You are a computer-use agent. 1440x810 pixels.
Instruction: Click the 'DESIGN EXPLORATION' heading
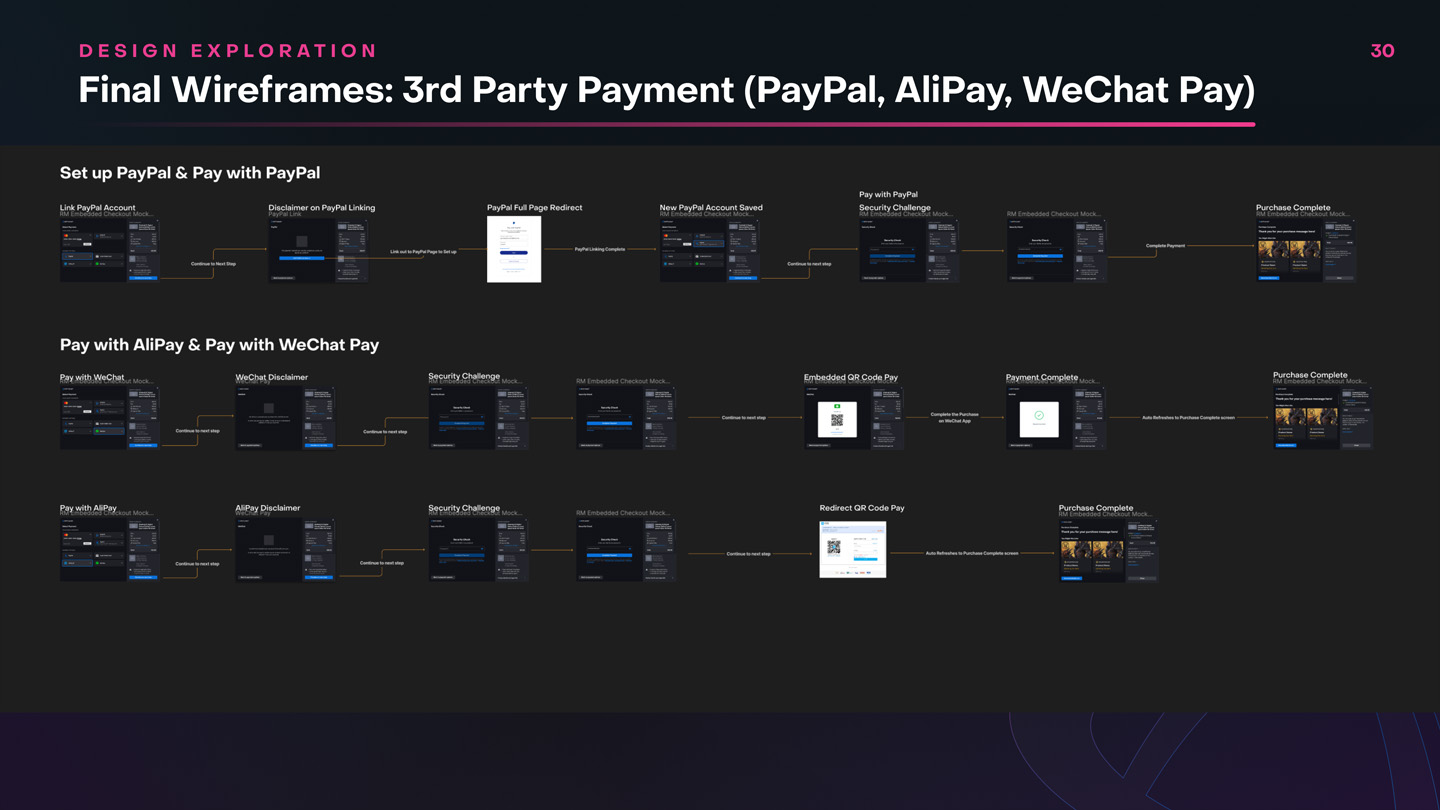228,51
